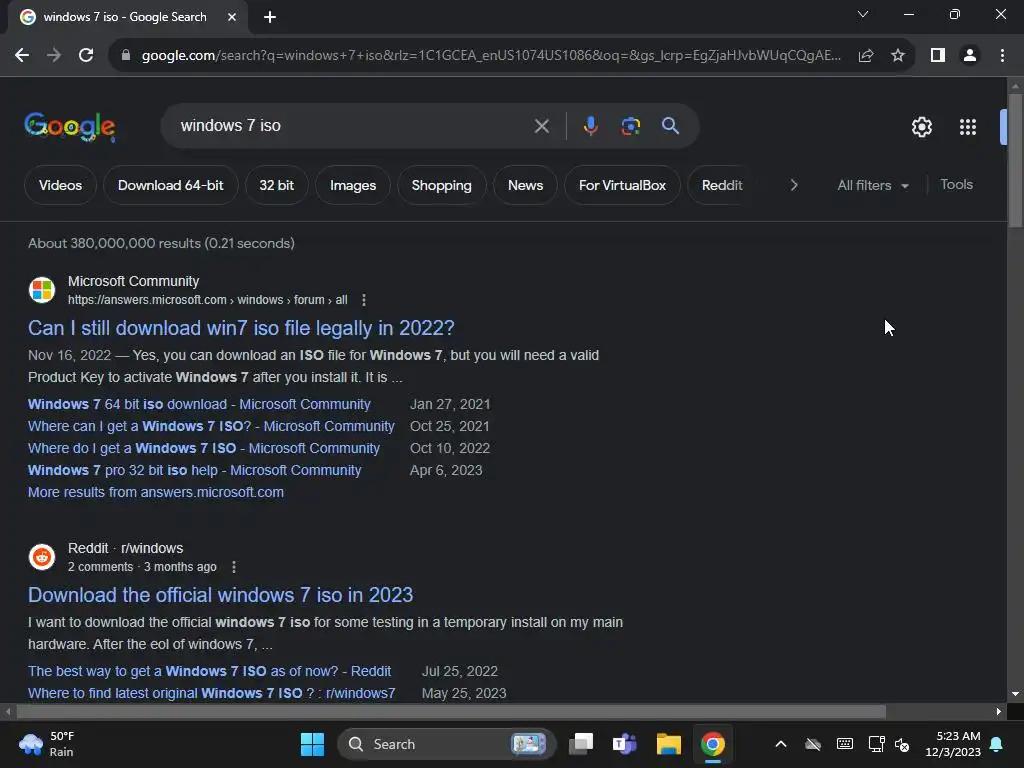Open notifications bell in system tray
The width and height of the screenshot is (1024, 768).
(x=997, y=744)
